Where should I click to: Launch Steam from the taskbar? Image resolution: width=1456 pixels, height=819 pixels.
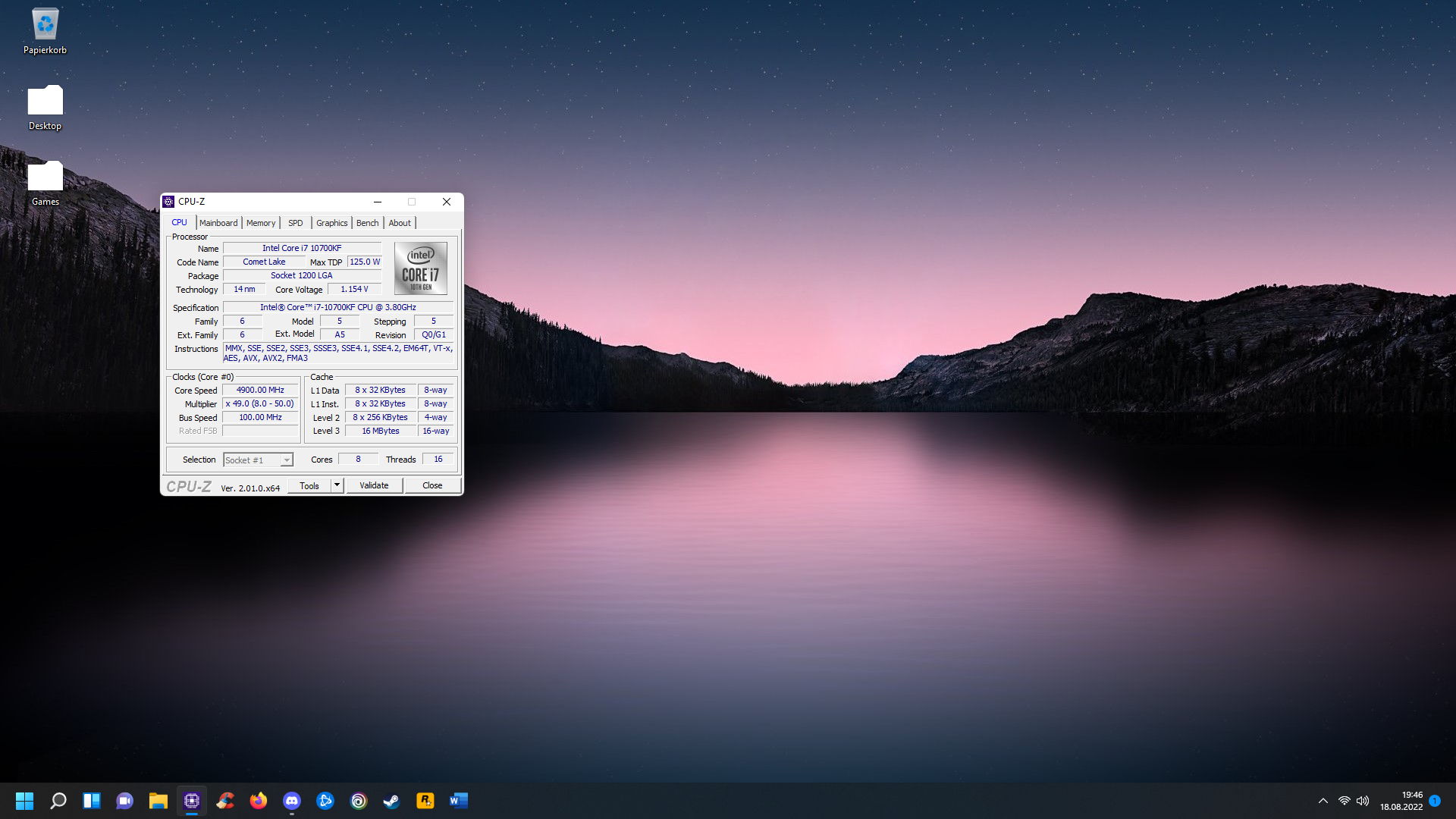tap(392, 801)
